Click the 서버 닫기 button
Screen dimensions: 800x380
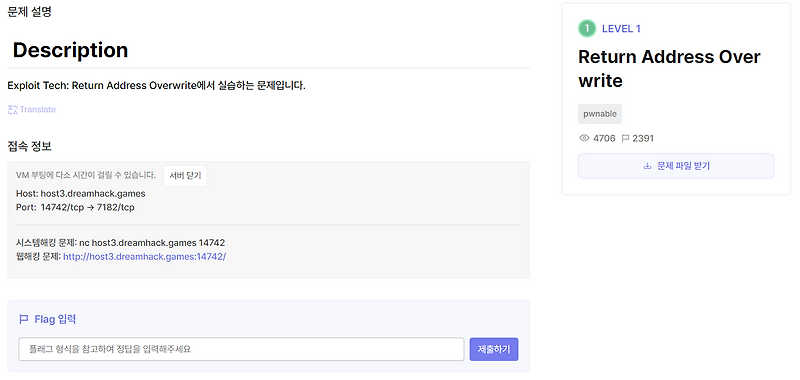185,176
